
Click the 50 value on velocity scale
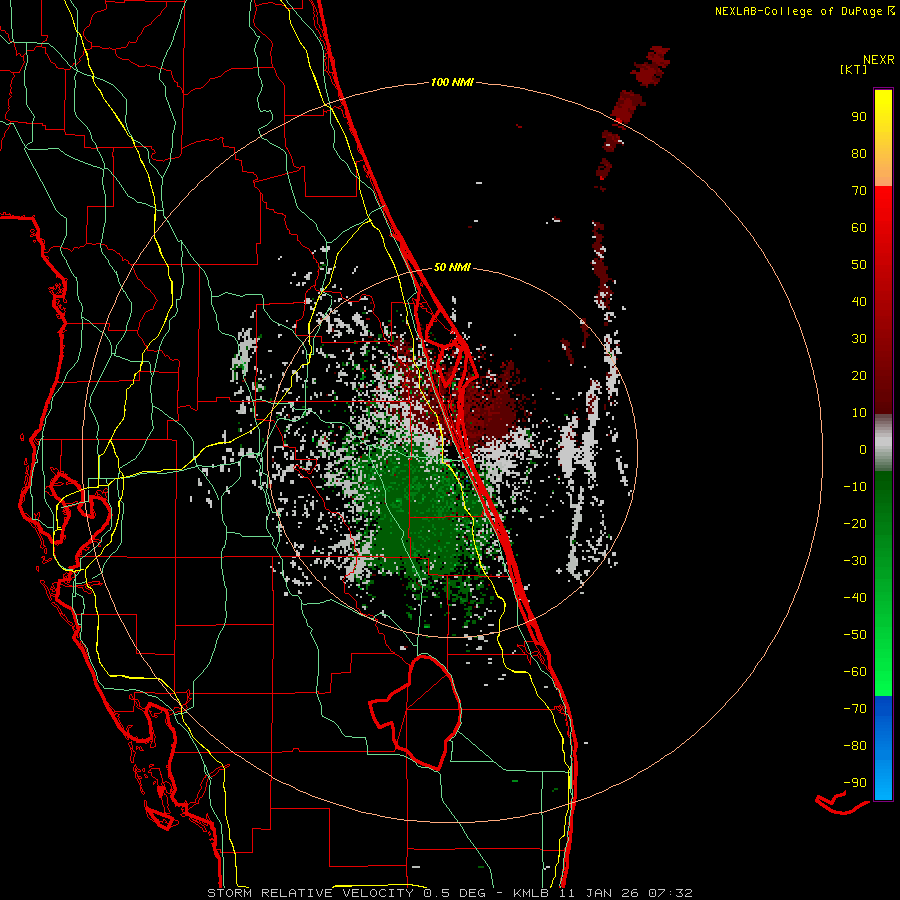(x=859, y=265)
